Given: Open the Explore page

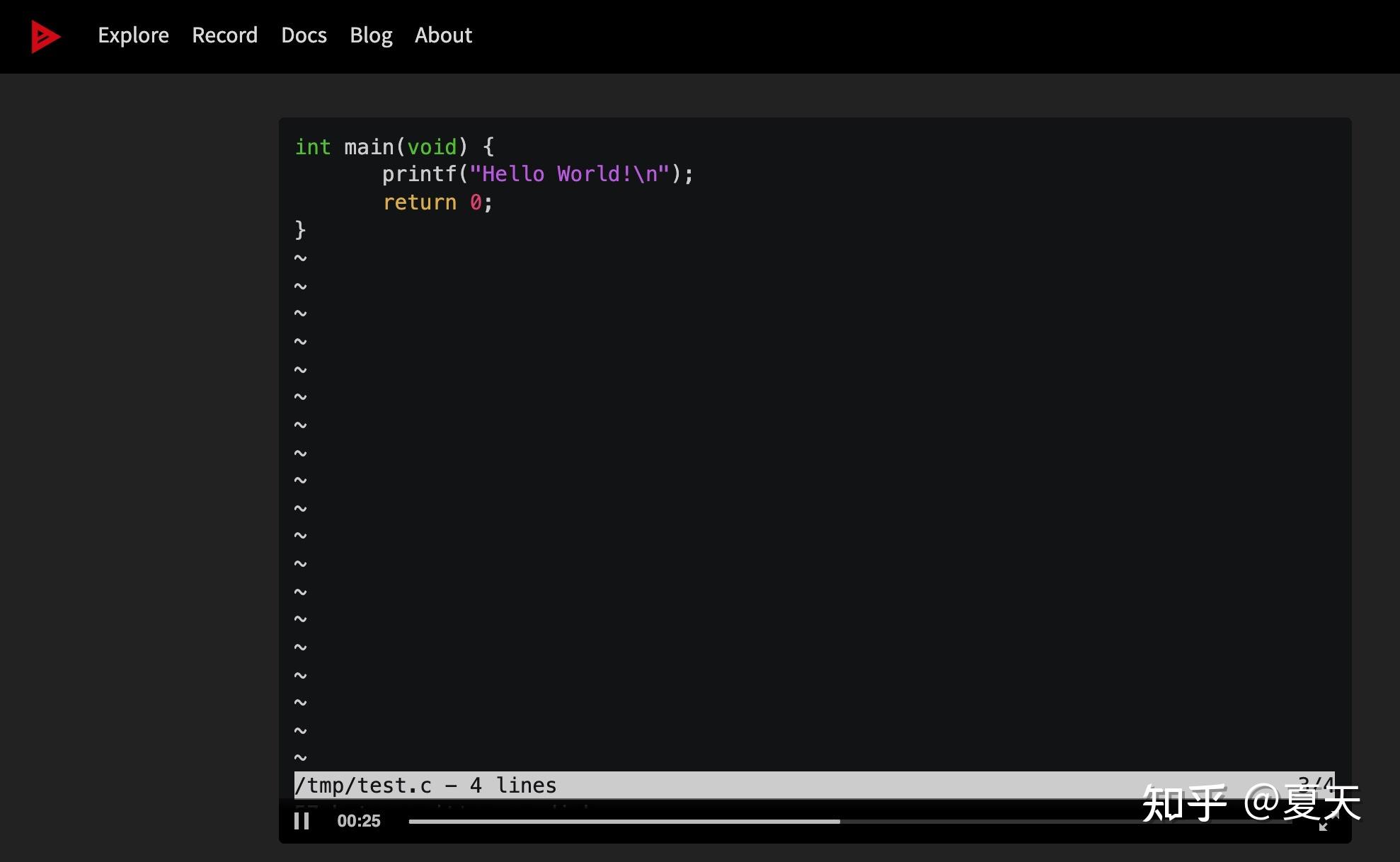Looking at the screenshot, I should tap(133, 35).
